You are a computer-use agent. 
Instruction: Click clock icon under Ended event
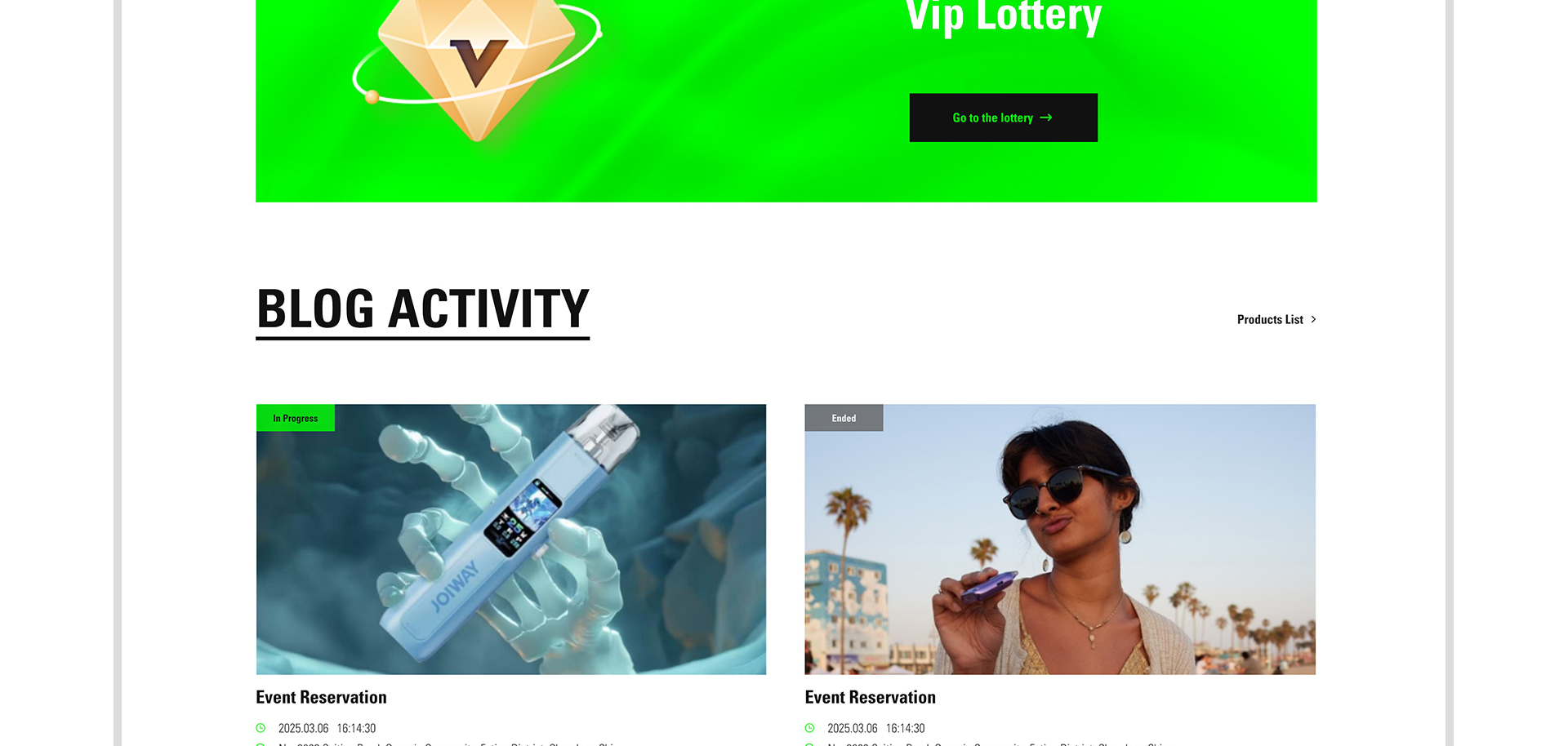tap(809, 728)
